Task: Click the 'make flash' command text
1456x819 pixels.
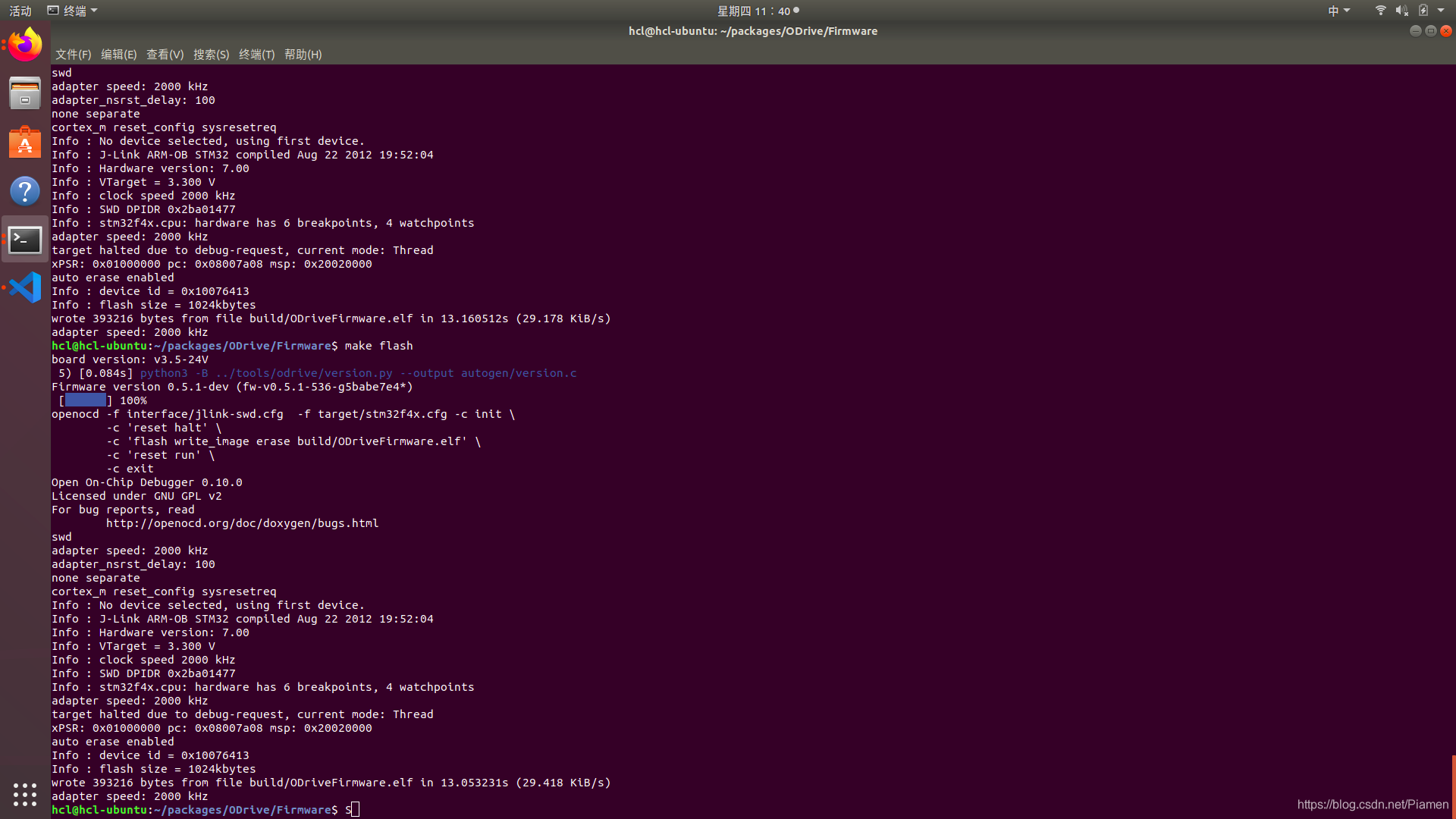Action: click(x=378, y=346)
